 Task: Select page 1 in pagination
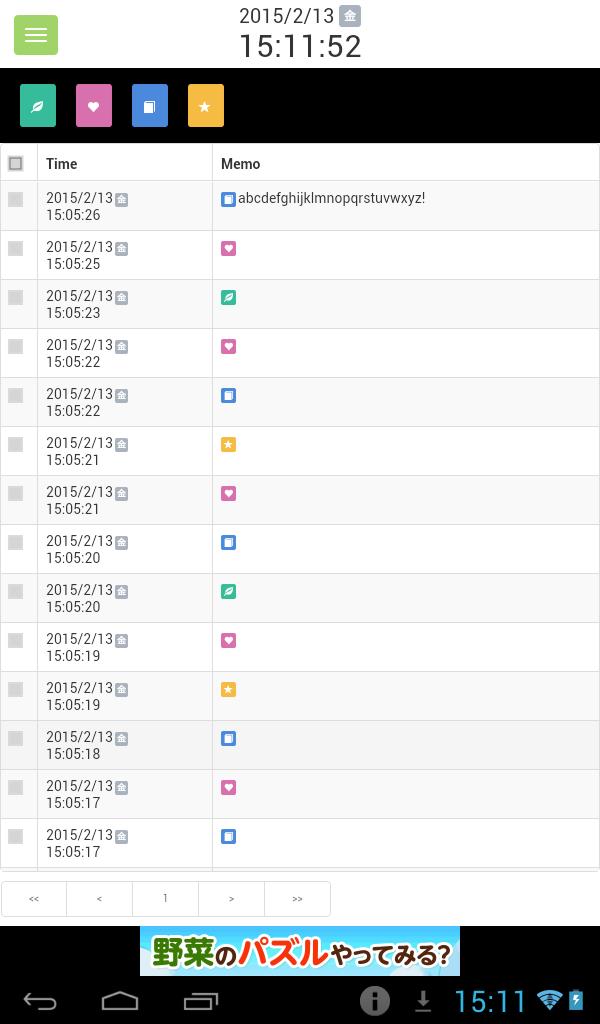[x=165, y=899]
